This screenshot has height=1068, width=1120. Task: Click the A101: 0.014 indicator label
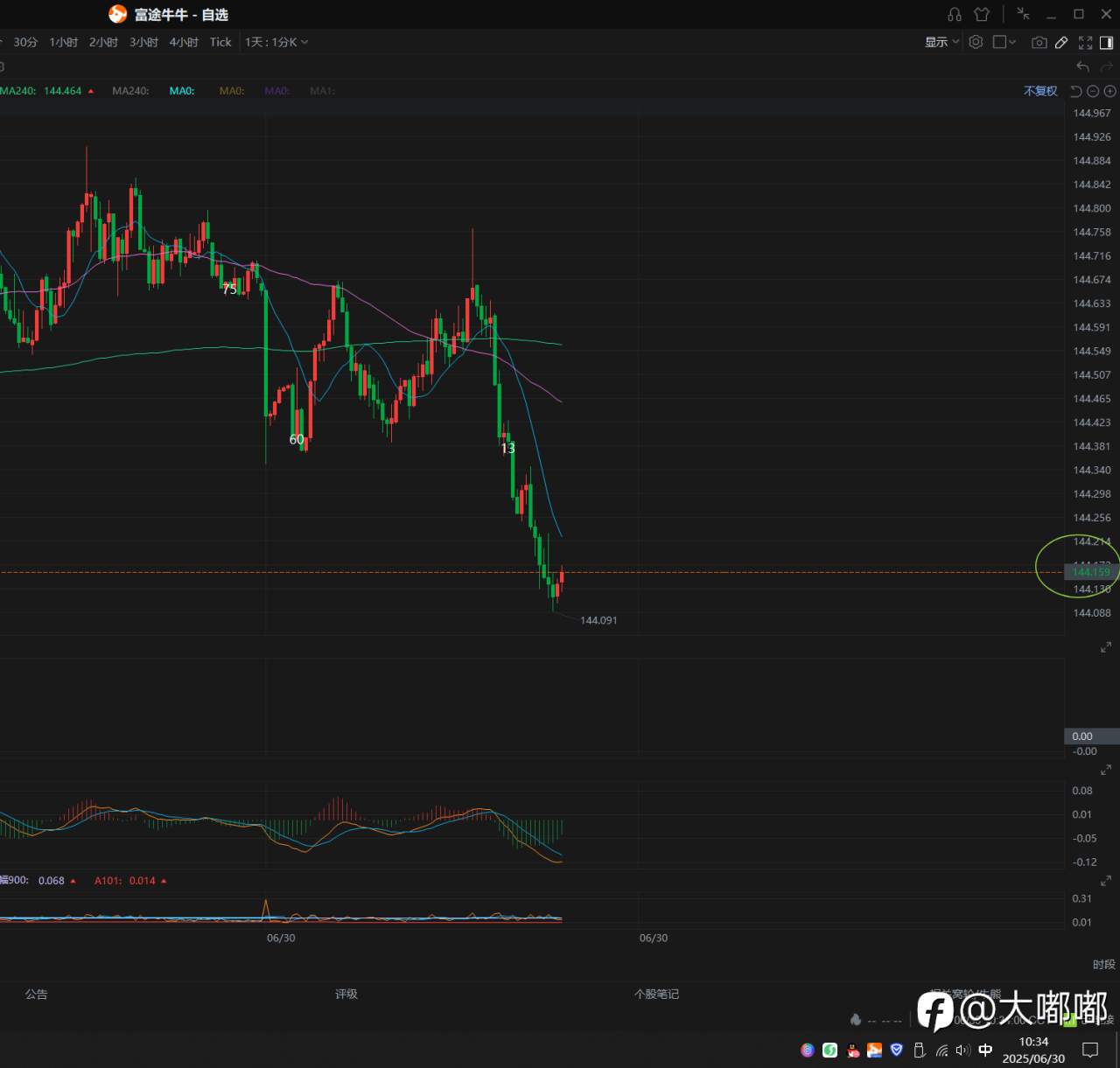(x=130, y=881)
